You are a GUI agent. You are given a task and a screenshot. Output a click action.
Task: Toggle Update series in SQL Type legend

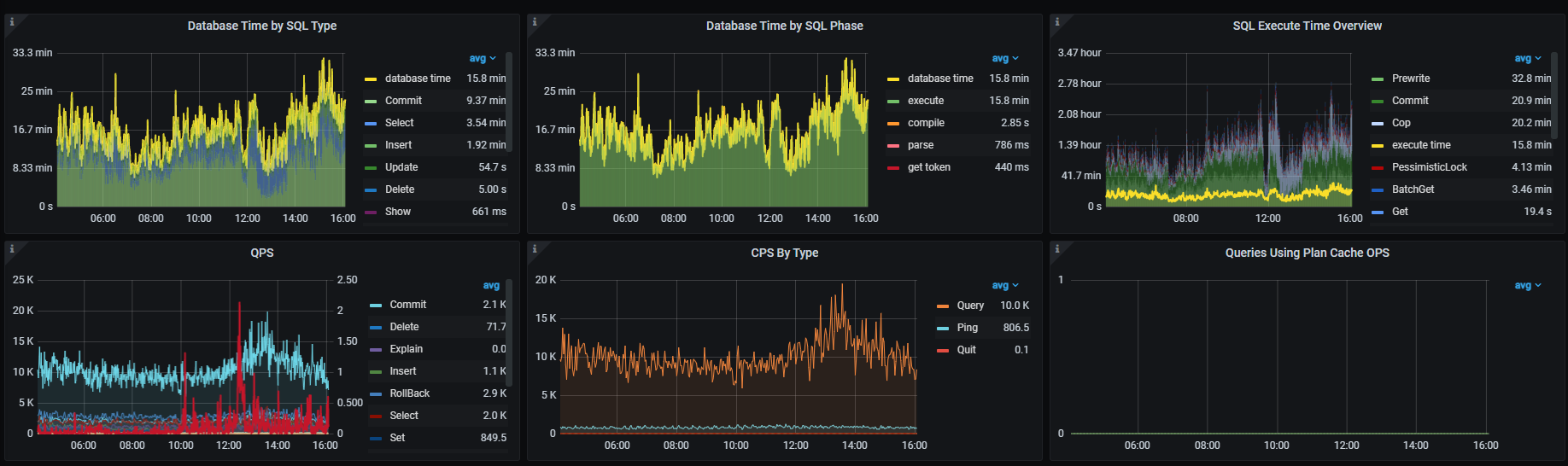point(401,167)
